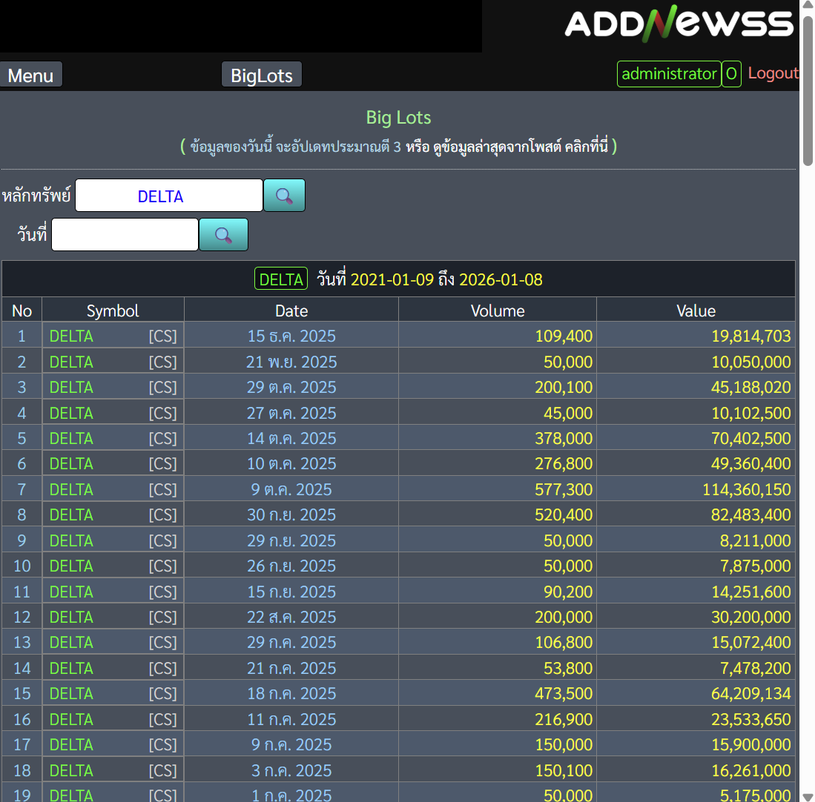Click the search icon beside the DELTA symbol field

284,196
